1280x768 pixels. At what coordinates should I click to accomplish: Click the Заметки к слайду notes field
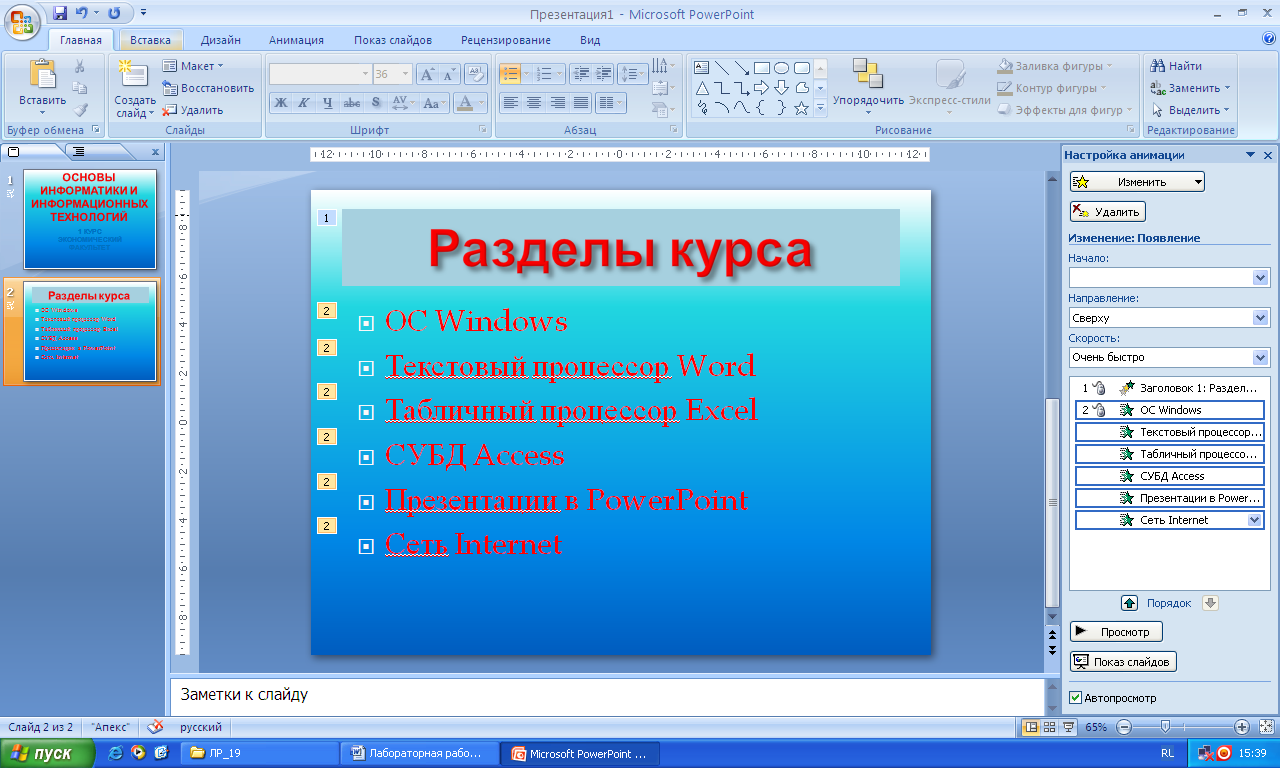606,695
